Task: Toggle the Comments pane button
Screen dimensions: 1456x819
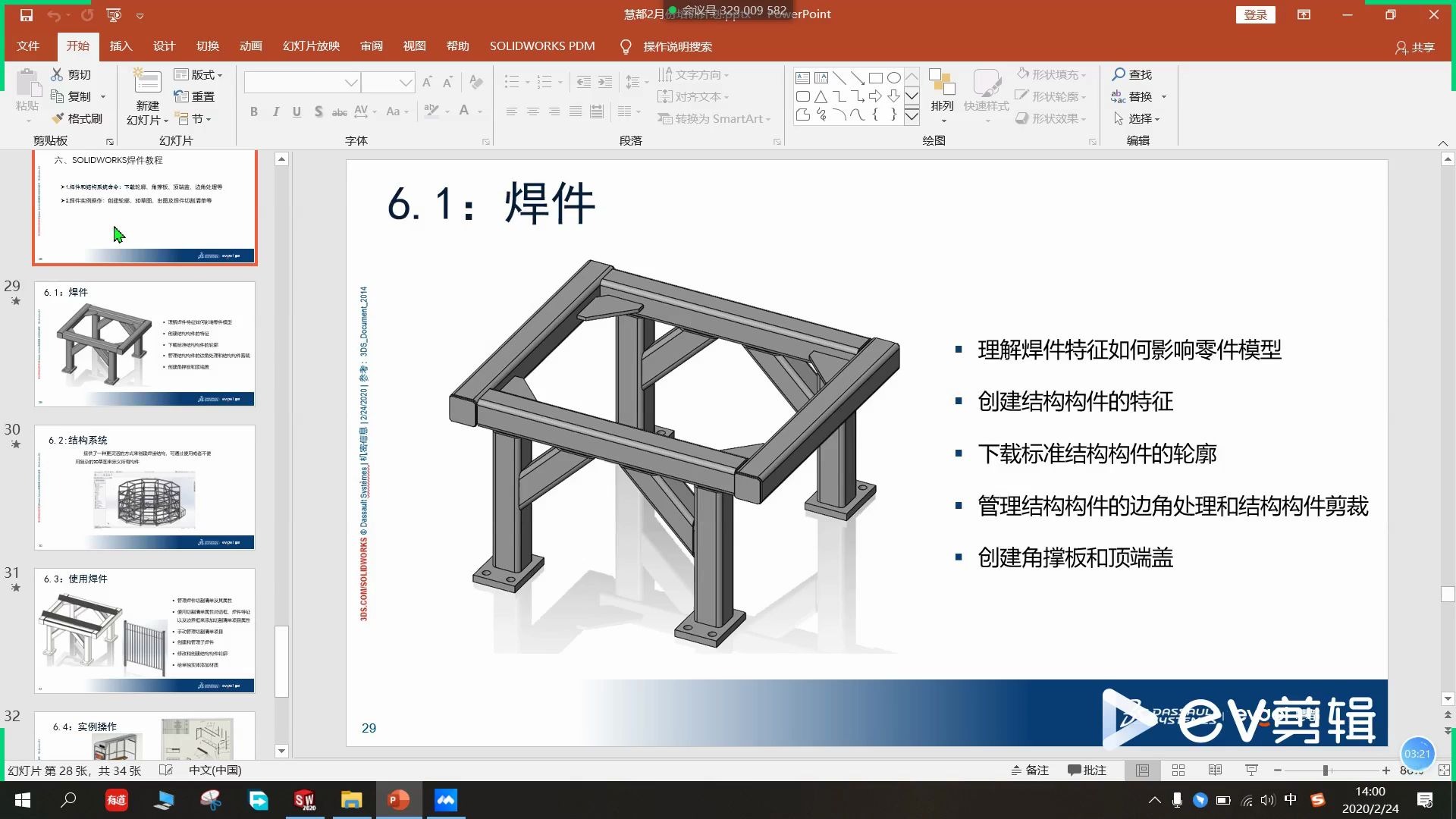Action: click(x=1087, y=770)
